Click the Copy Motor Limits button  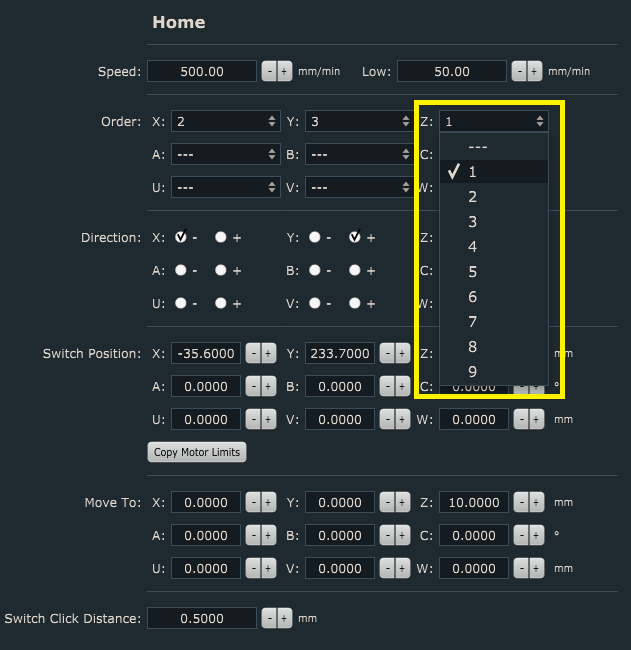pos(197,452)
